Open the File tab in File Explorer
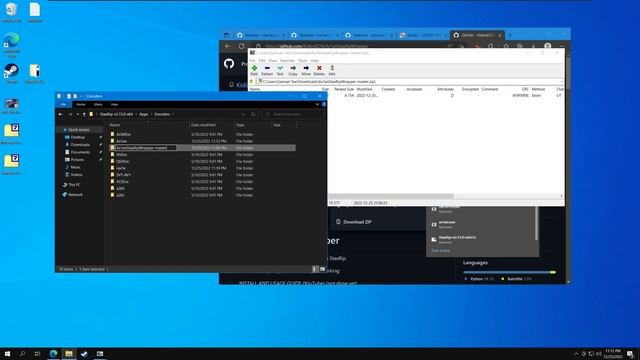The width and height of the screenshot is (640, 360). click(63, 104)
